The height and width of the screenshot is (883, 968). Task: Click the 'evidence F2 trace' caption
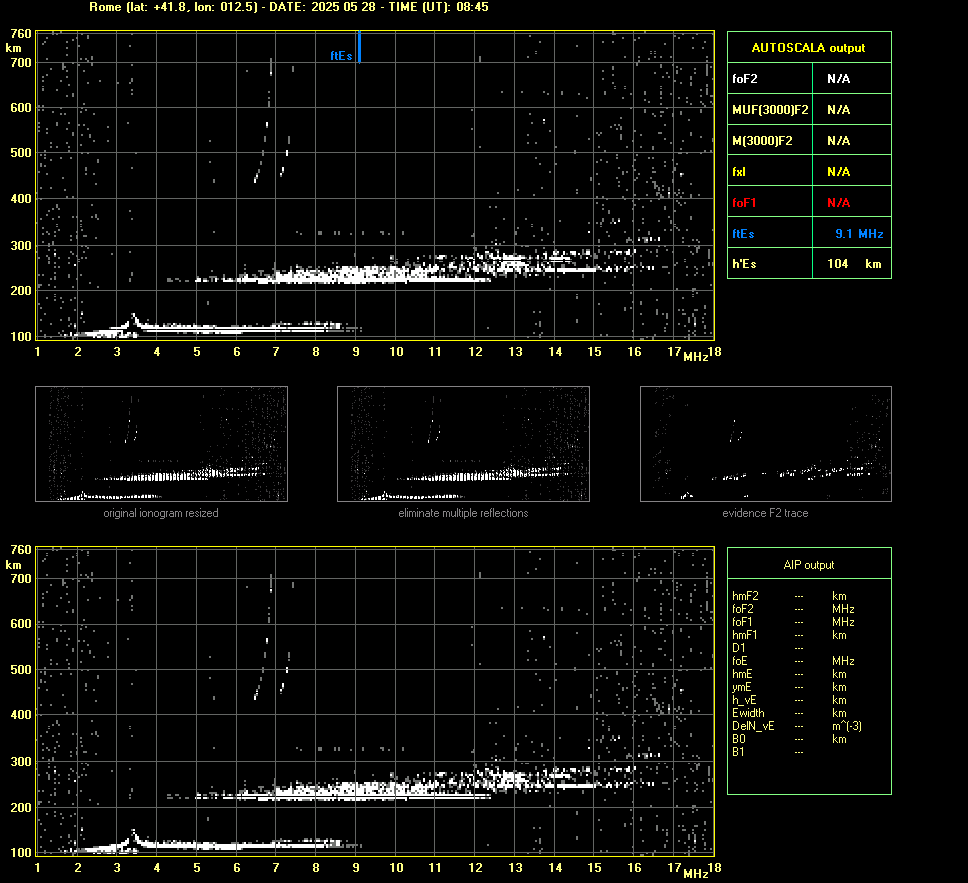[765, 513]
